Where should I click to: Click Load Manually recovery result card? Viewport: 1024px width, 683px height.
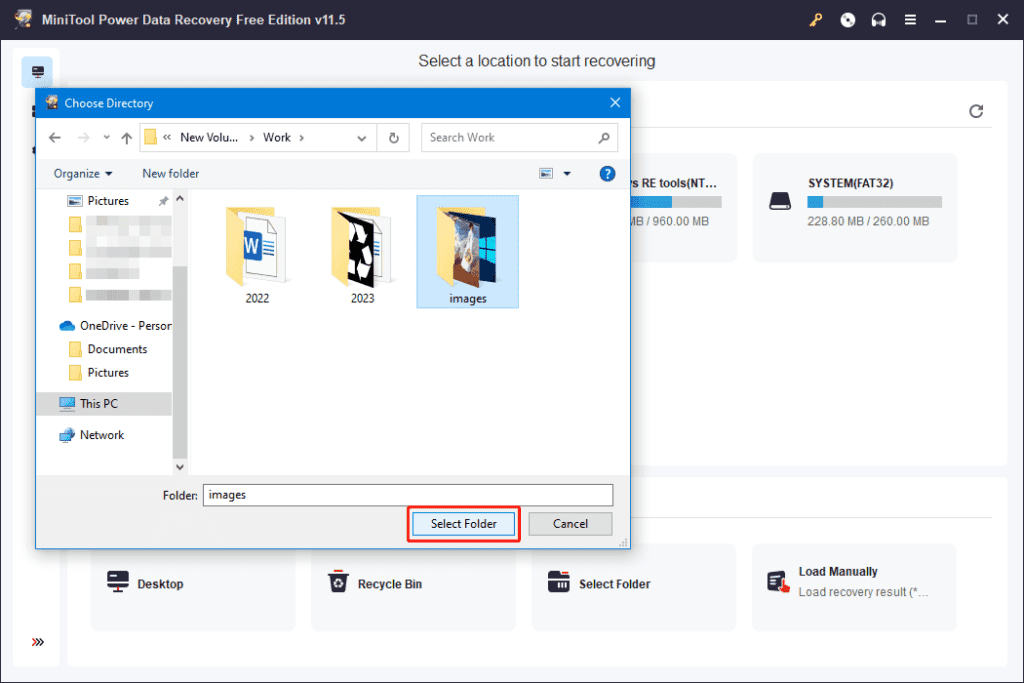pyautogui.click(x=854, y=585)
